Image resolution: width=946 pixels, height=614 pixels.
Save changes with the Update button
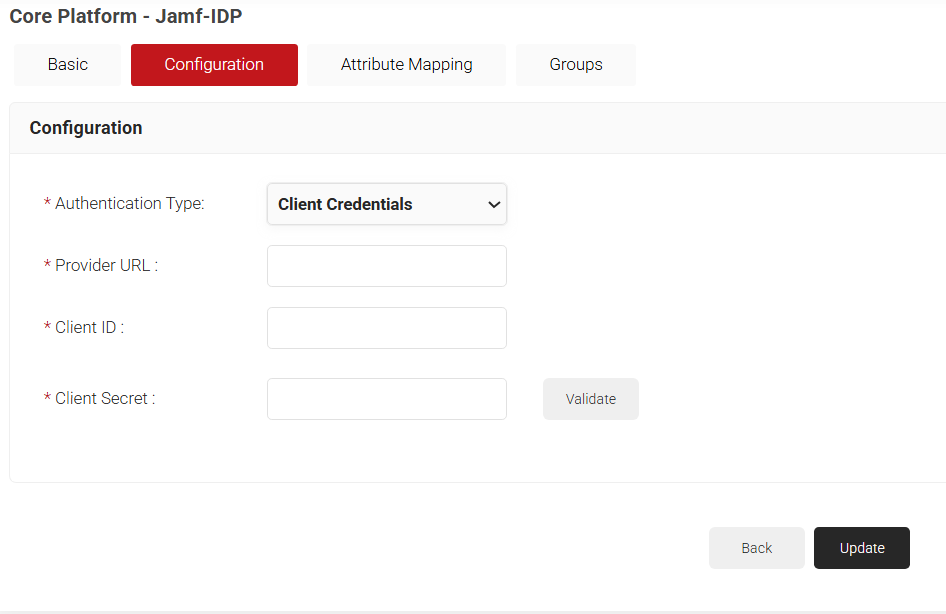861,548
